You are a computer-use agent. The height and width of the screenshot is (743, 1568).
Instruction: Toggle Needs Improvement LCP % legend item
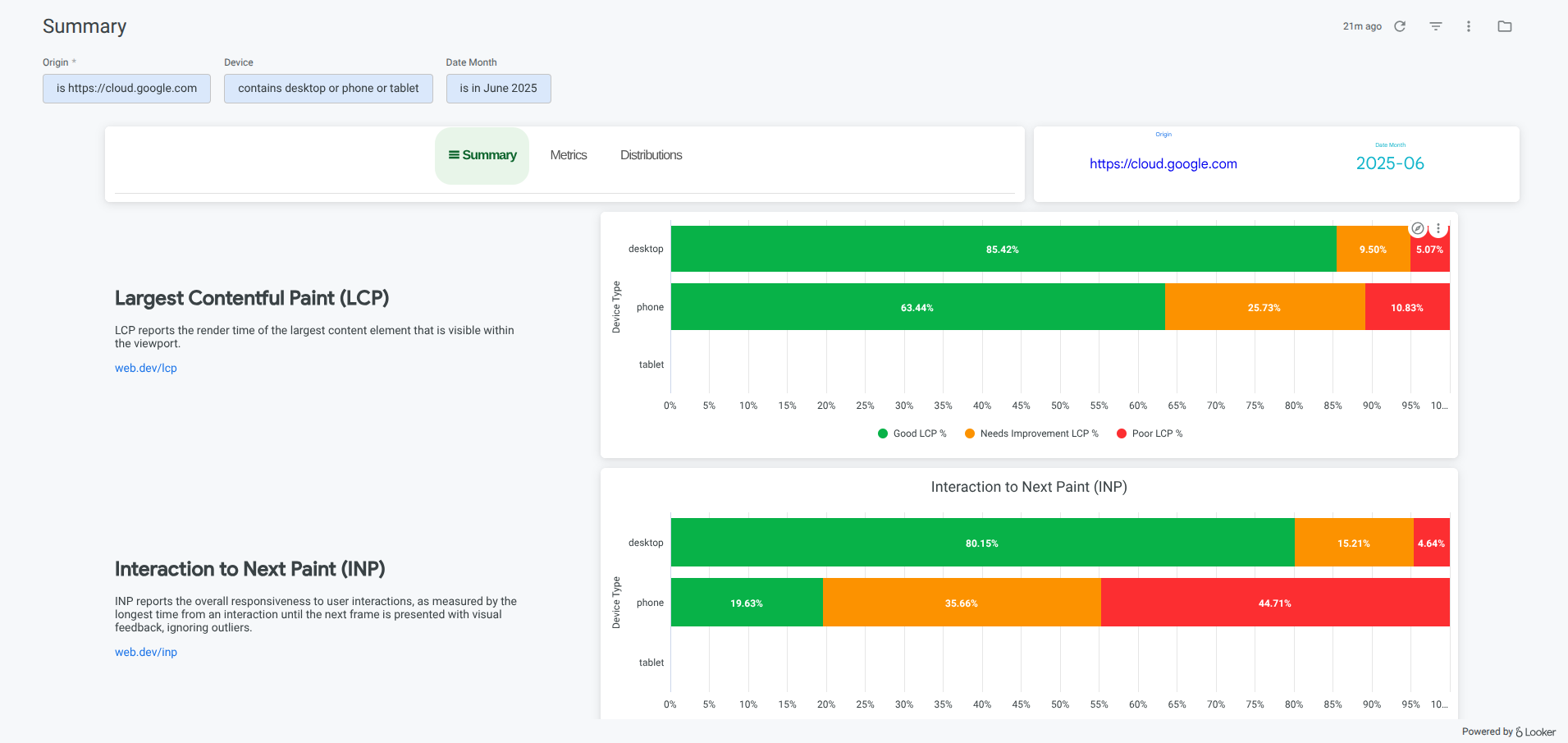[x=1031, y=433]
